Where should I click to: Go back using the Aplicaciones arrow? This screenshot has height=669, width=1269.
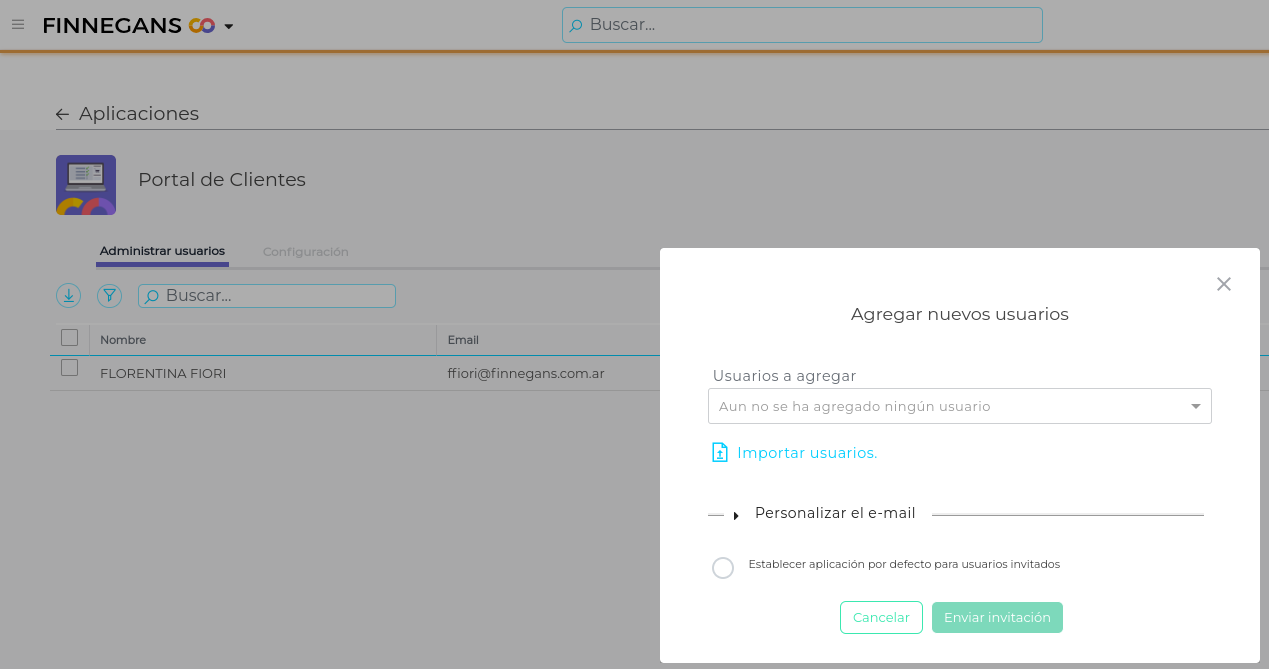tap(62, 114)
